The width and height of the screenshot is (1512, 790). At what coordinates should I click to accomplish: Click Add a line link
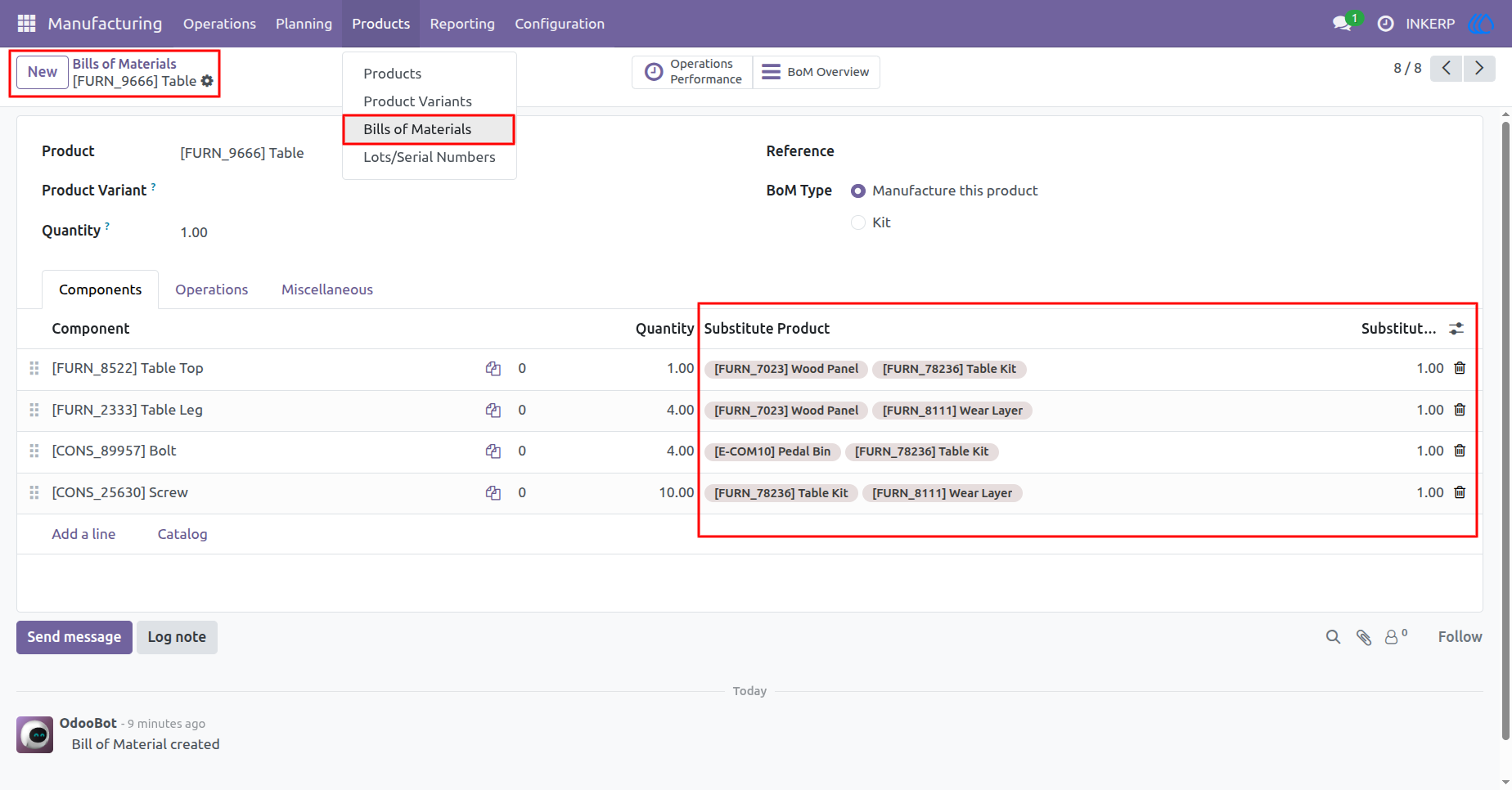click(83, 534)
